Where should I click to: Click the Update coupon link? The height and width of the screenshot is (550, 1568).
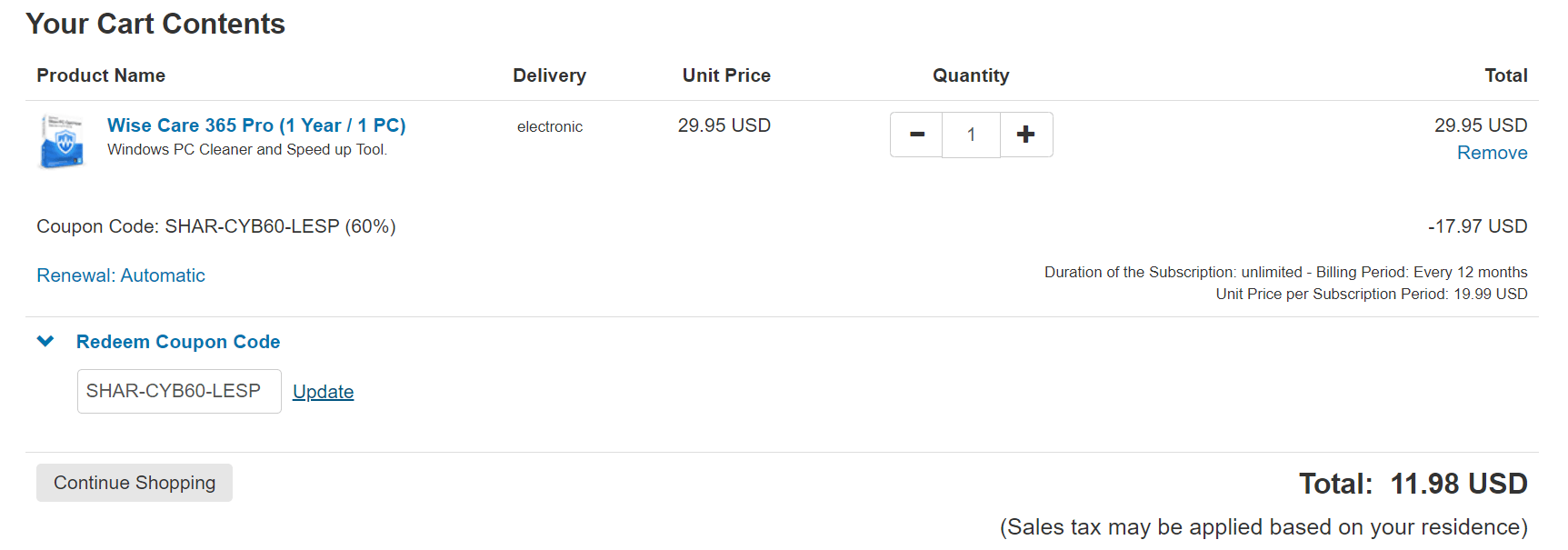tap(323, 392)
